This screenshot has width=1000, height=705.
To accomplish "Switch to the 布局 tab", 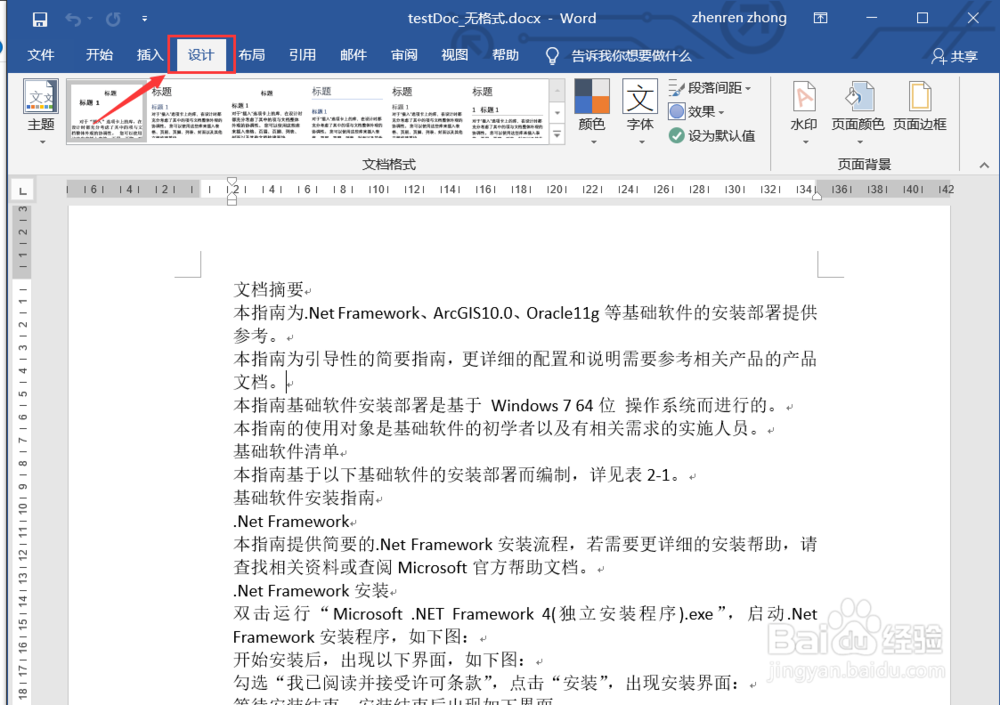I will (251, 55).
